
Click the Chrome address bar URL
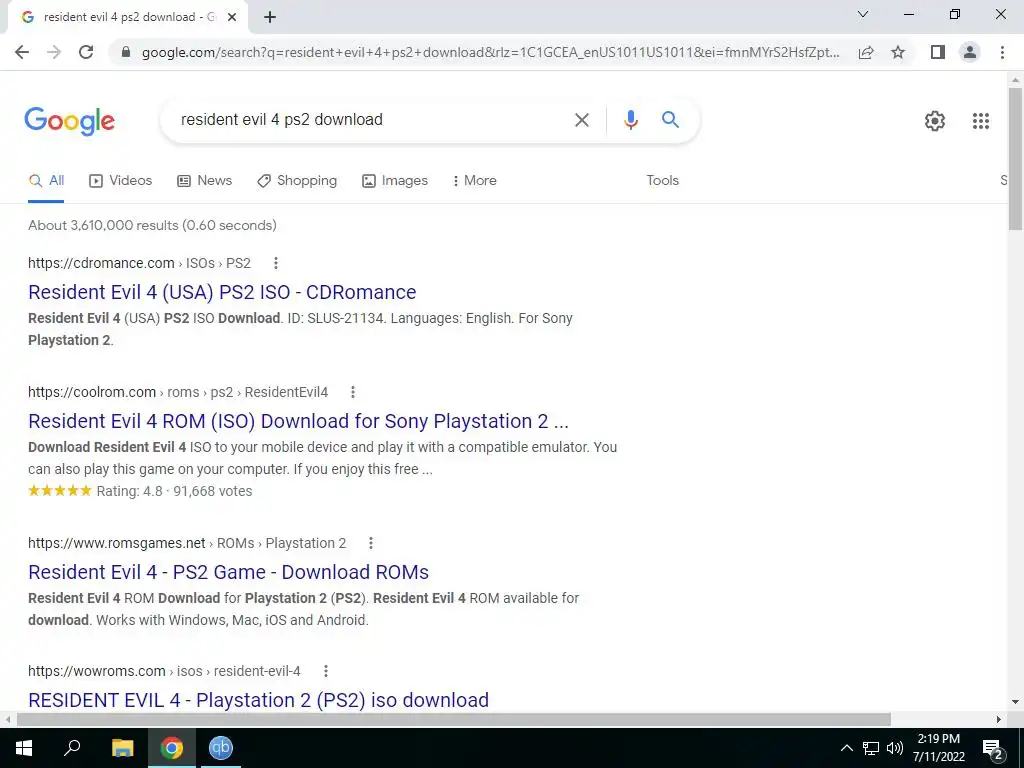[x=490, y=52]
